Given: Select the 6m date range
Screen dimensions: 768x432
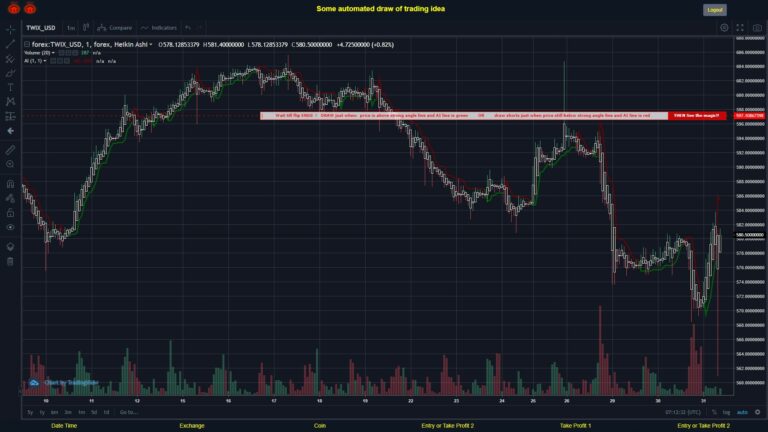Looking at the screenshot, I should coord(54,412).
